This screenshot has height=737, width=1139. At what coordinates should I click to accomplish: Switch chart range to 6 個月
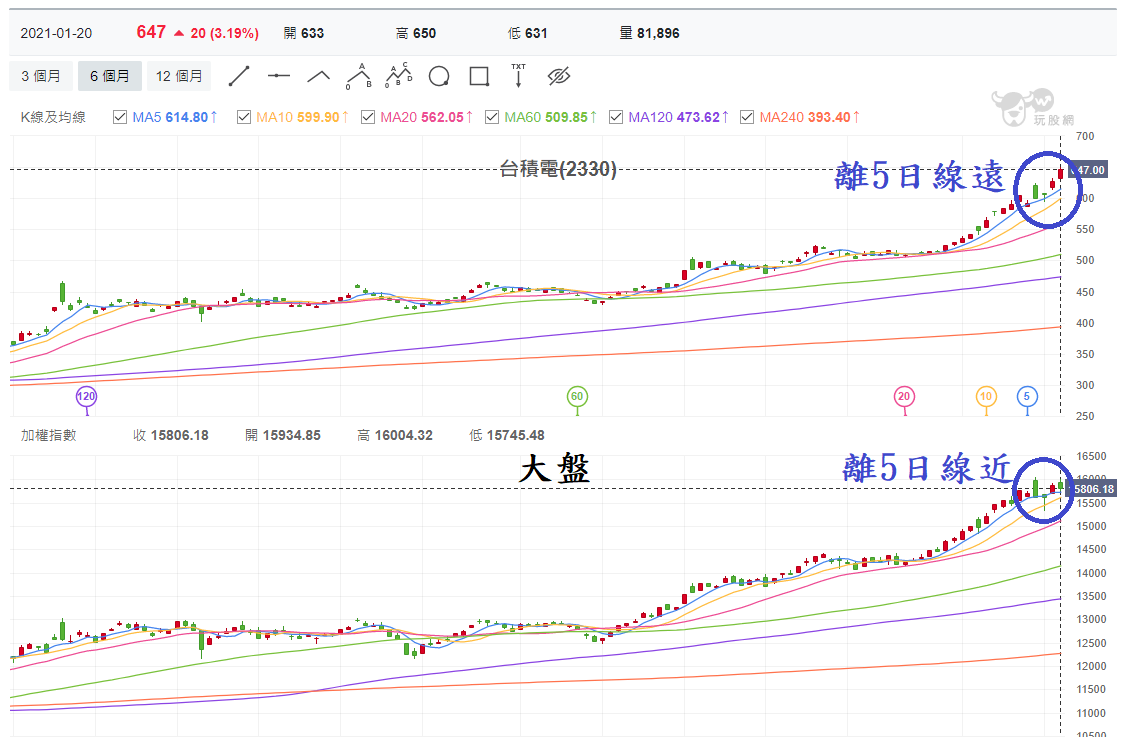110,76
